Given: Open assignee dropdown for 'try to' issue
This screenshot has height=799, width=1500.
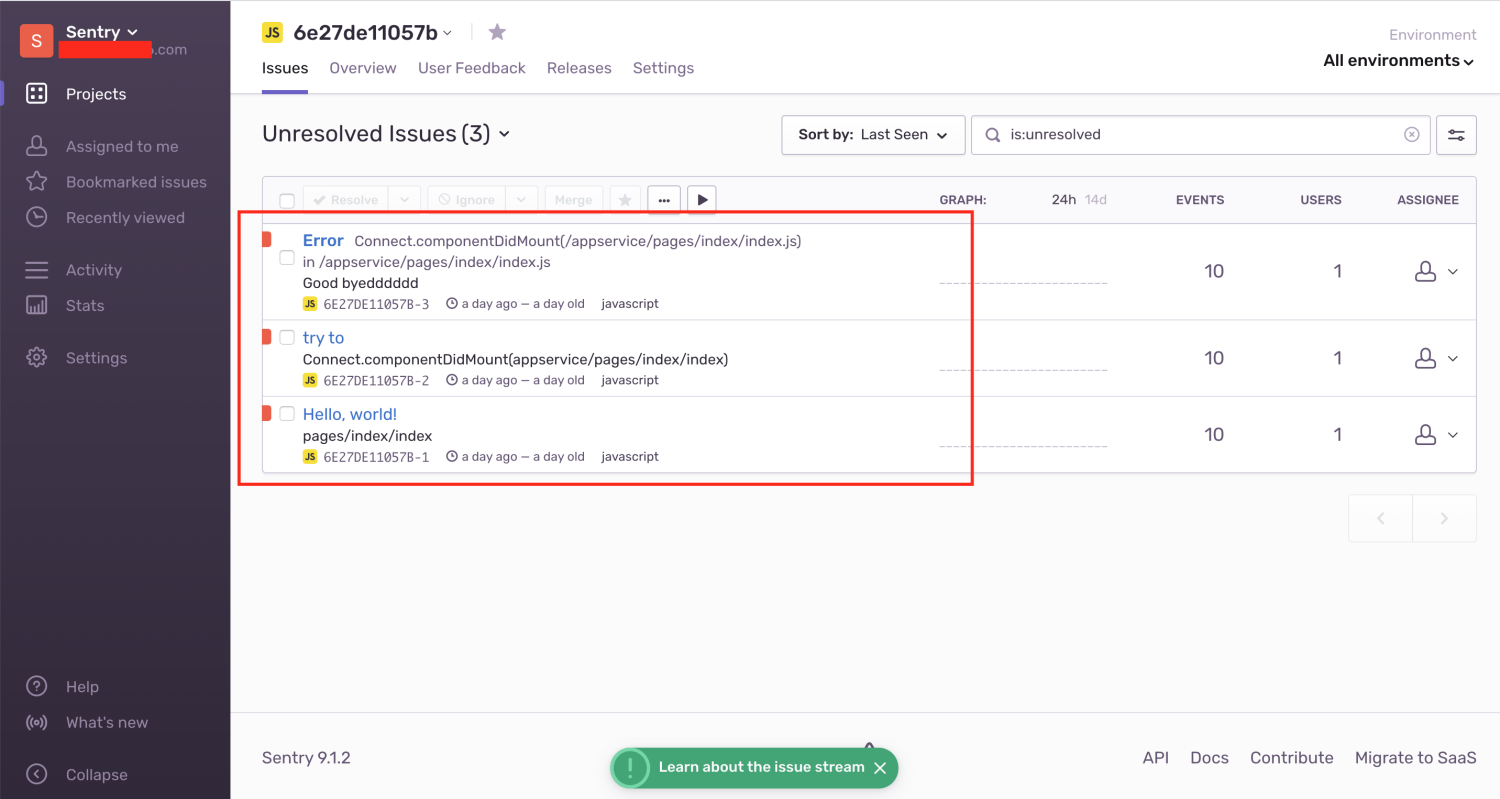Looking at the screenshot, I should [1435, 358].
